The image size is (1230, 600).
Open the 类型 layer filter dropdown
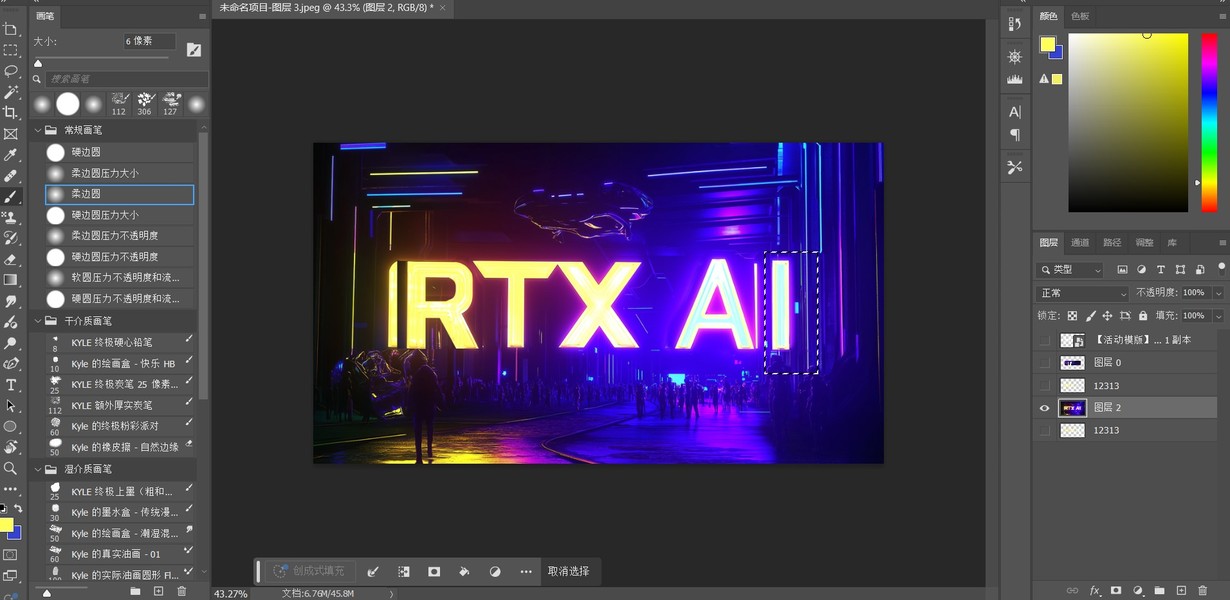point(1071,270)
